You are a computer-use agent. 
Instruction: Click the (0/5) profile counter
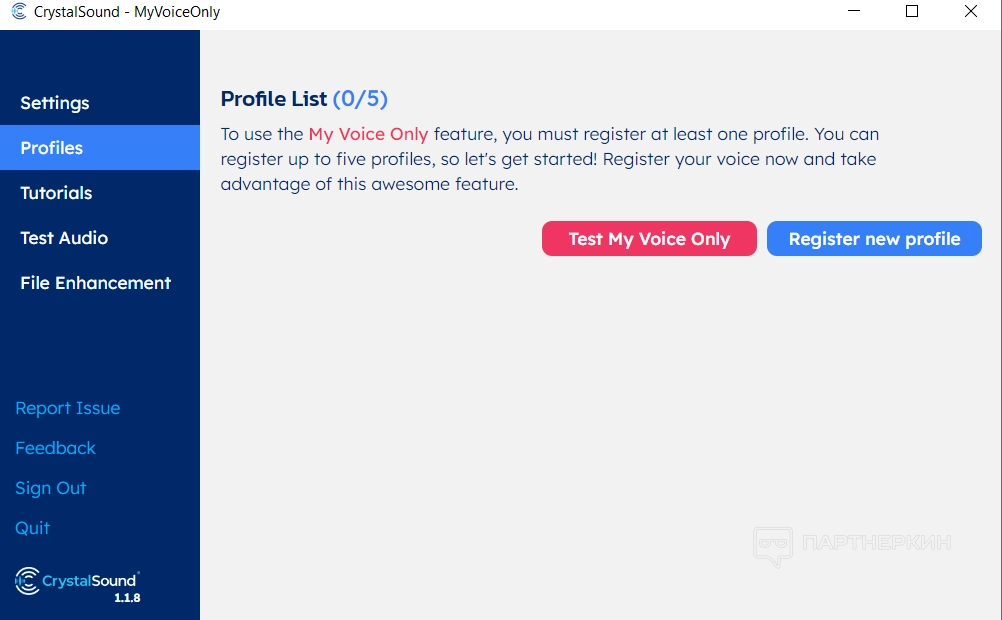[360, 99]
